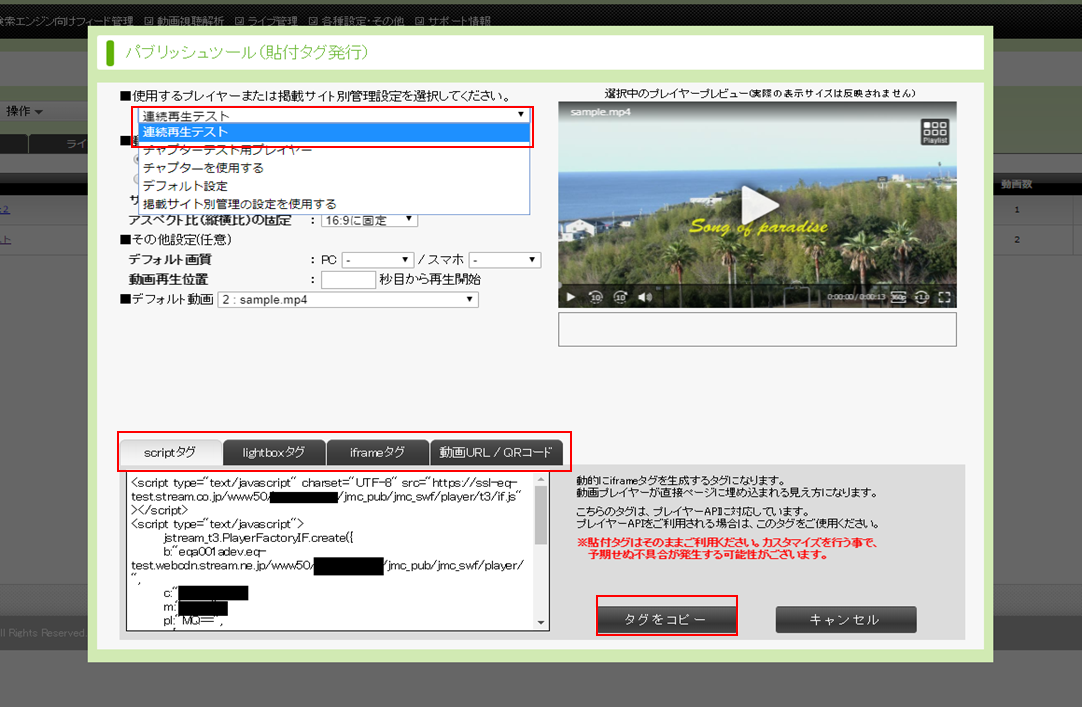Click the 動画数 column header in background table

tap(1016, 184)
